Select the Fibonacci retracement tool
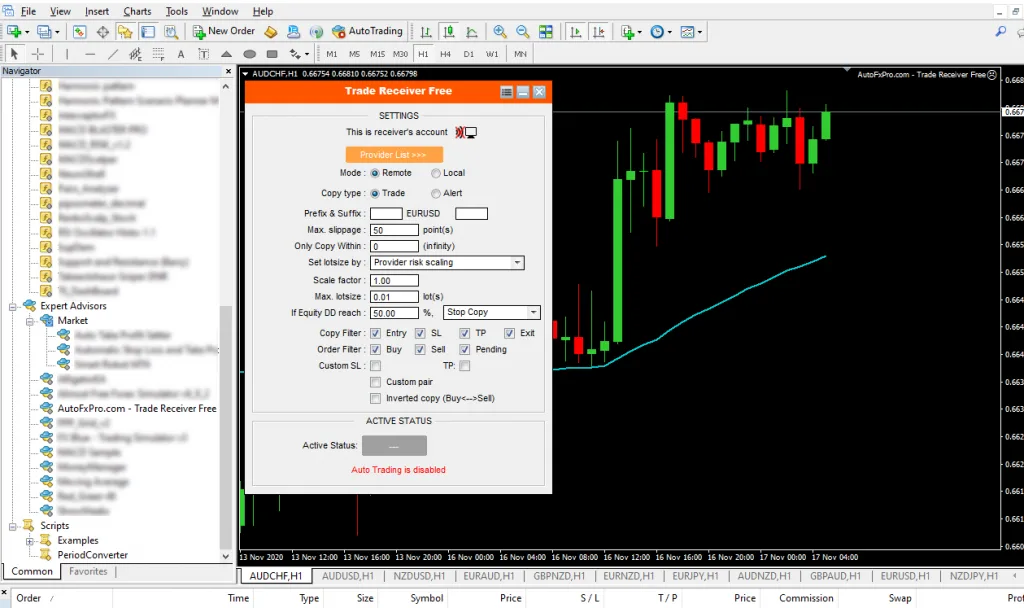The width and height of the screenshot is (1024, 608). coord(158,54)
